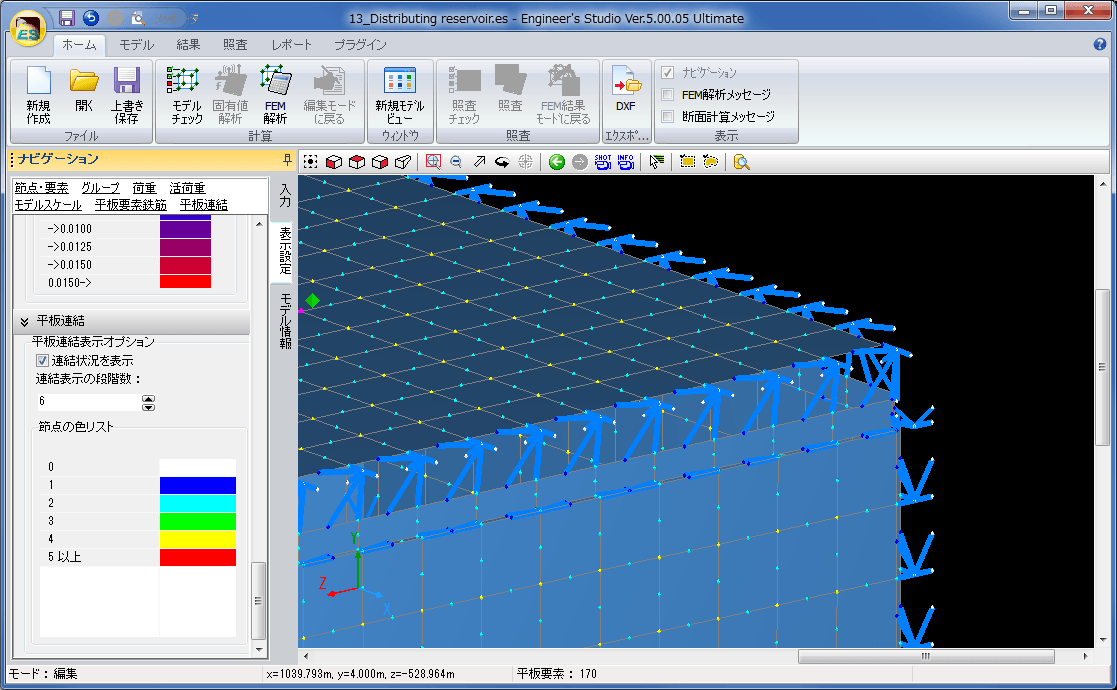Tick the 断面計算メッセージ checkbox
1117x690 pixels.
[667, 117]
